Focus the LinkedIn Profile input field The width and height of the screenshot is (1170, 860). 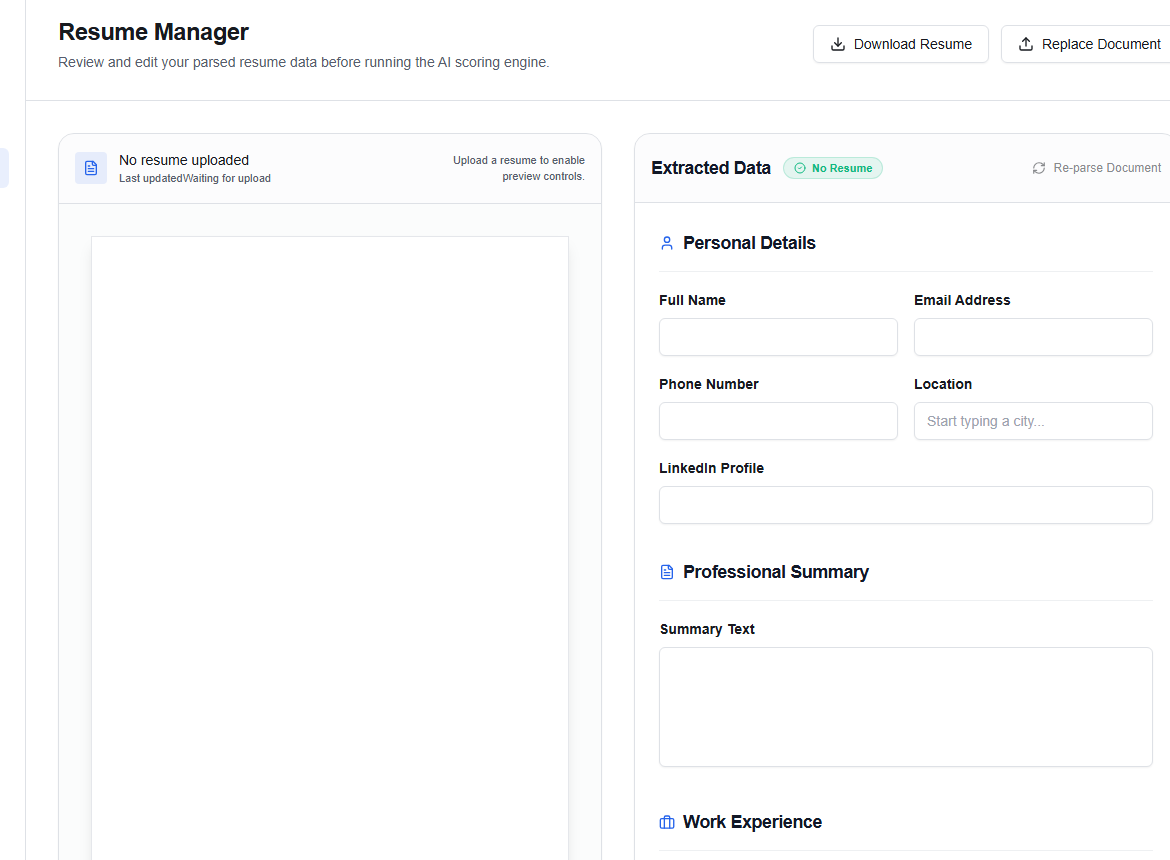pos(906,505)
